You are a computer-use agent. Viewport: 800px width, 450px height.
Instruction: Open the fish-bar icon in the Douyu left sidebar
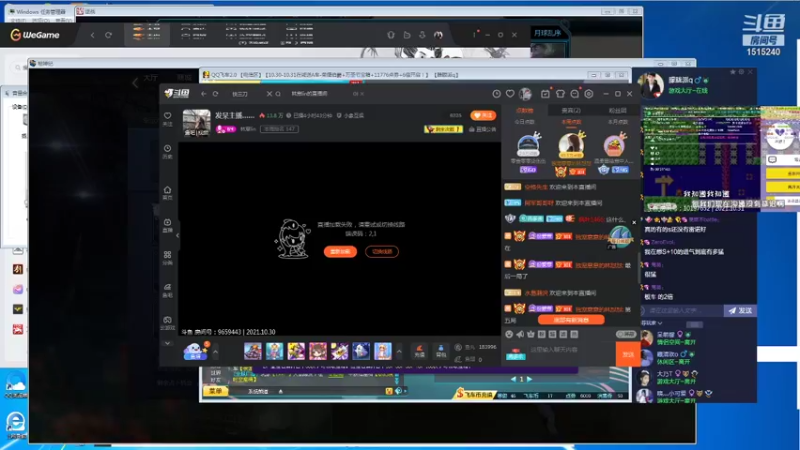point(167,290)
